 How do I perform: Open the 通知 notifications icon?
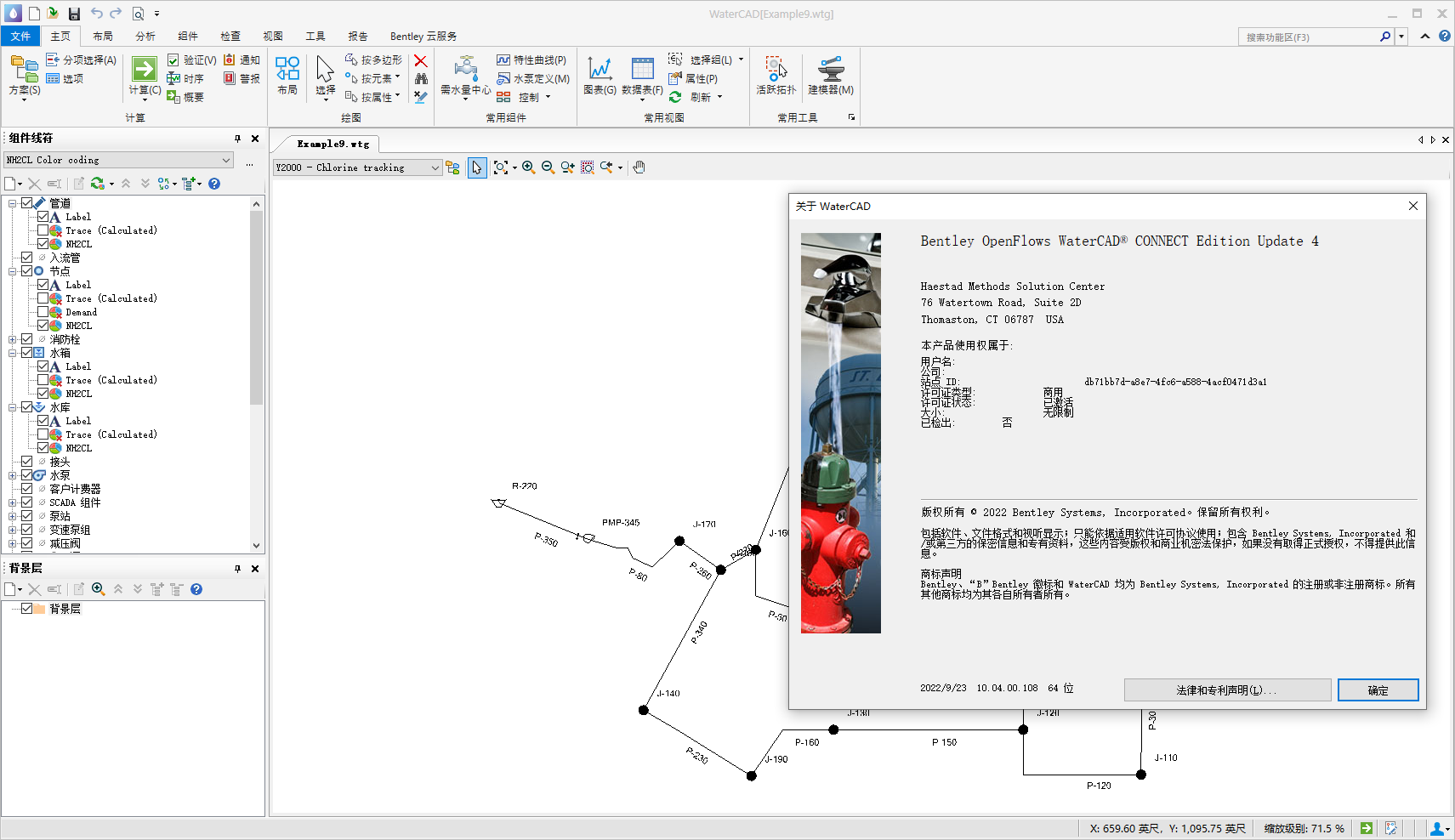(229, 60)
